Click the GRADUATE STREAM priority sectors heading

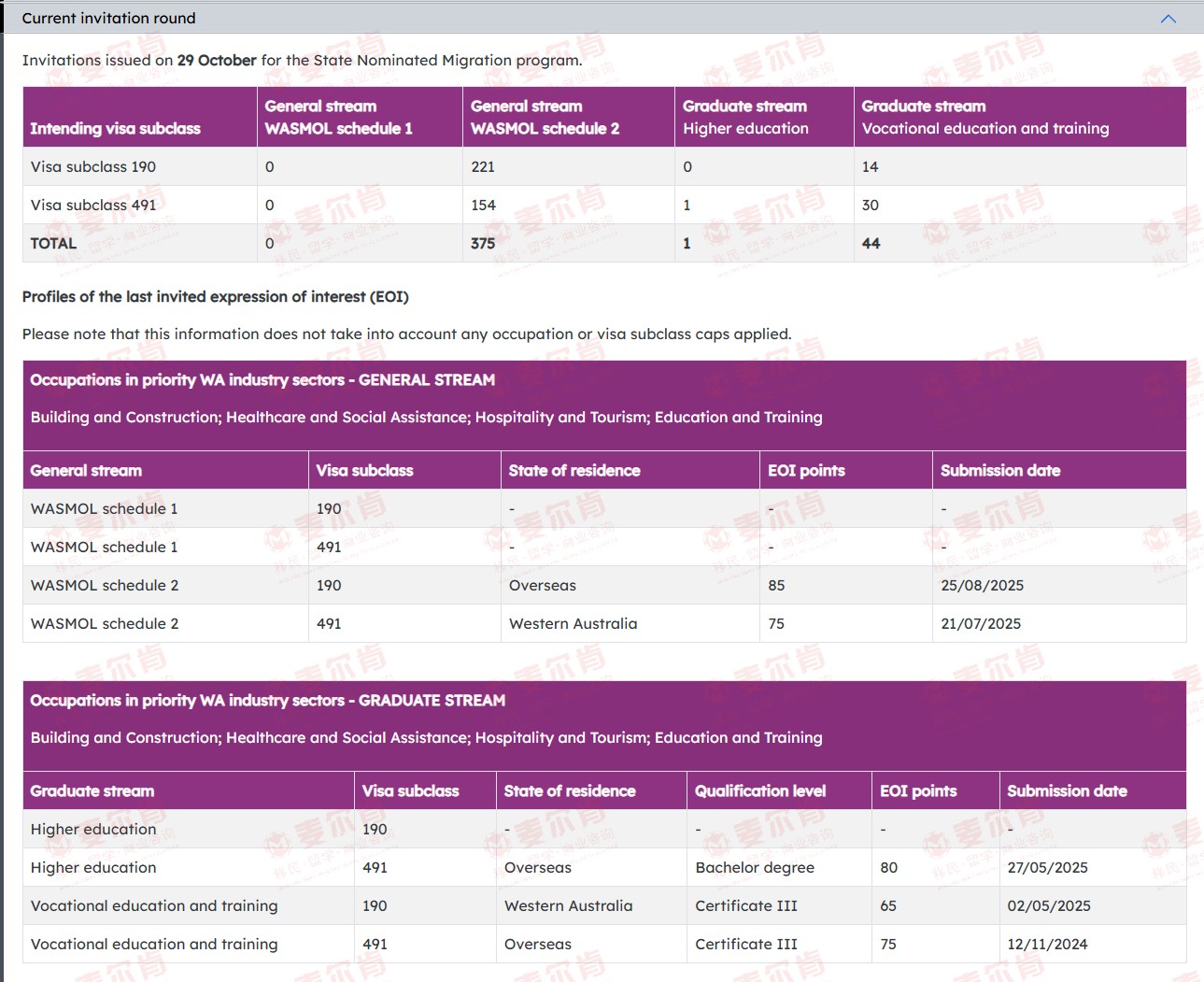click(x=267, y=701)
